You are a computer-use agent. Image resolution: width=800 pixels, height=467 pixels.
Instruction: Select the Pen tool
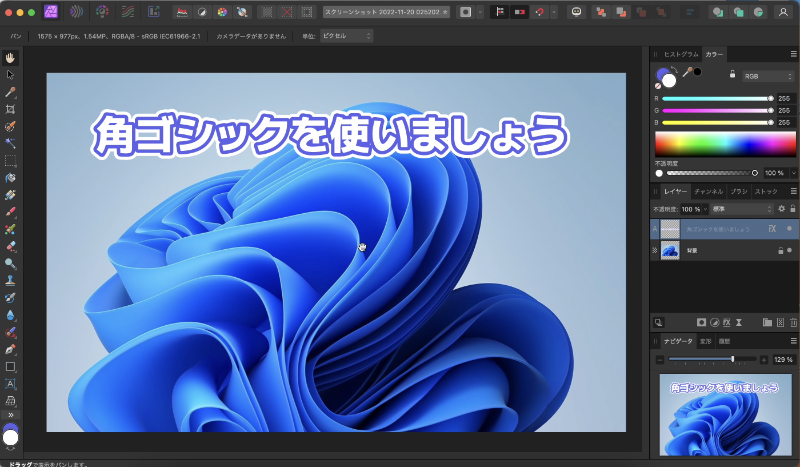click(10, 350)
